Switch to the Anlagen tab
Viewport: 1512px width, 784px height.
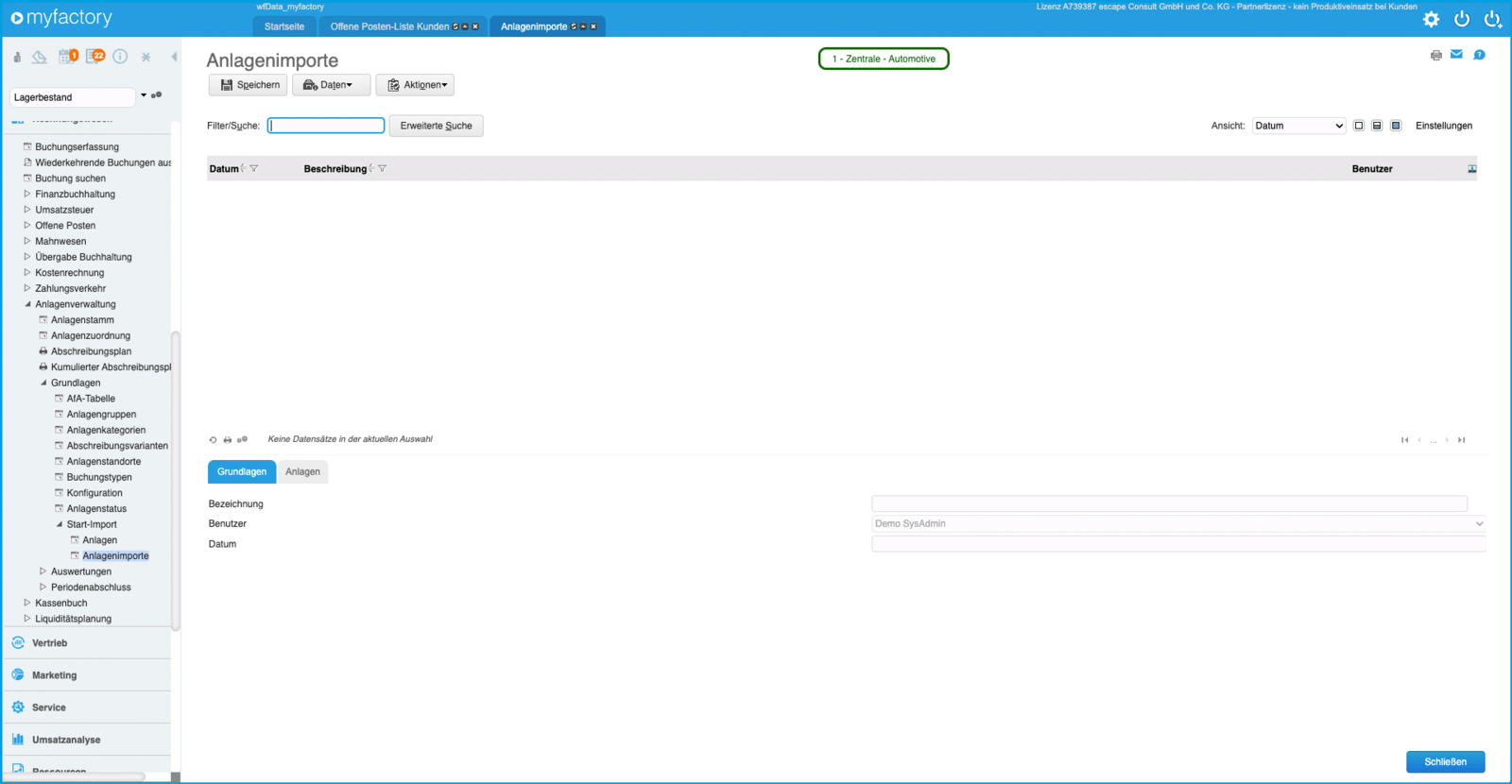(x=302, y=471)
